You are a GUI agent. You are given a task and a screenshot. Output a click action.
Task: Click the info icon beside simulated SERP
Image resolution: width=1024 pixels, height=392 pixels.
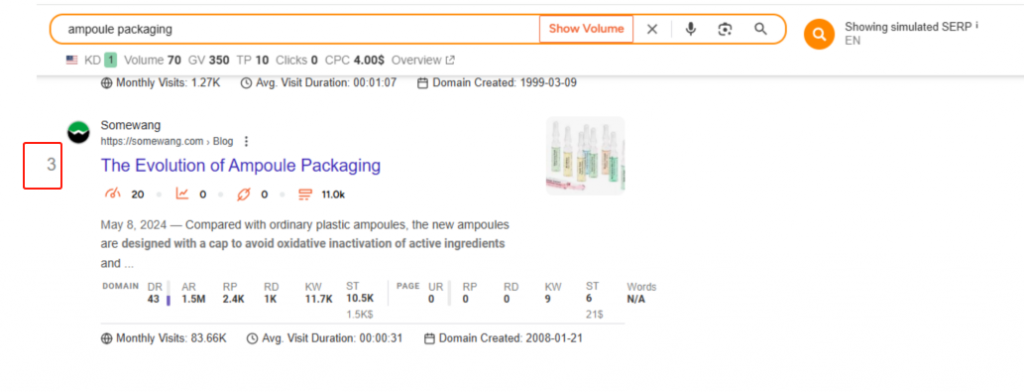click(976, 26)
